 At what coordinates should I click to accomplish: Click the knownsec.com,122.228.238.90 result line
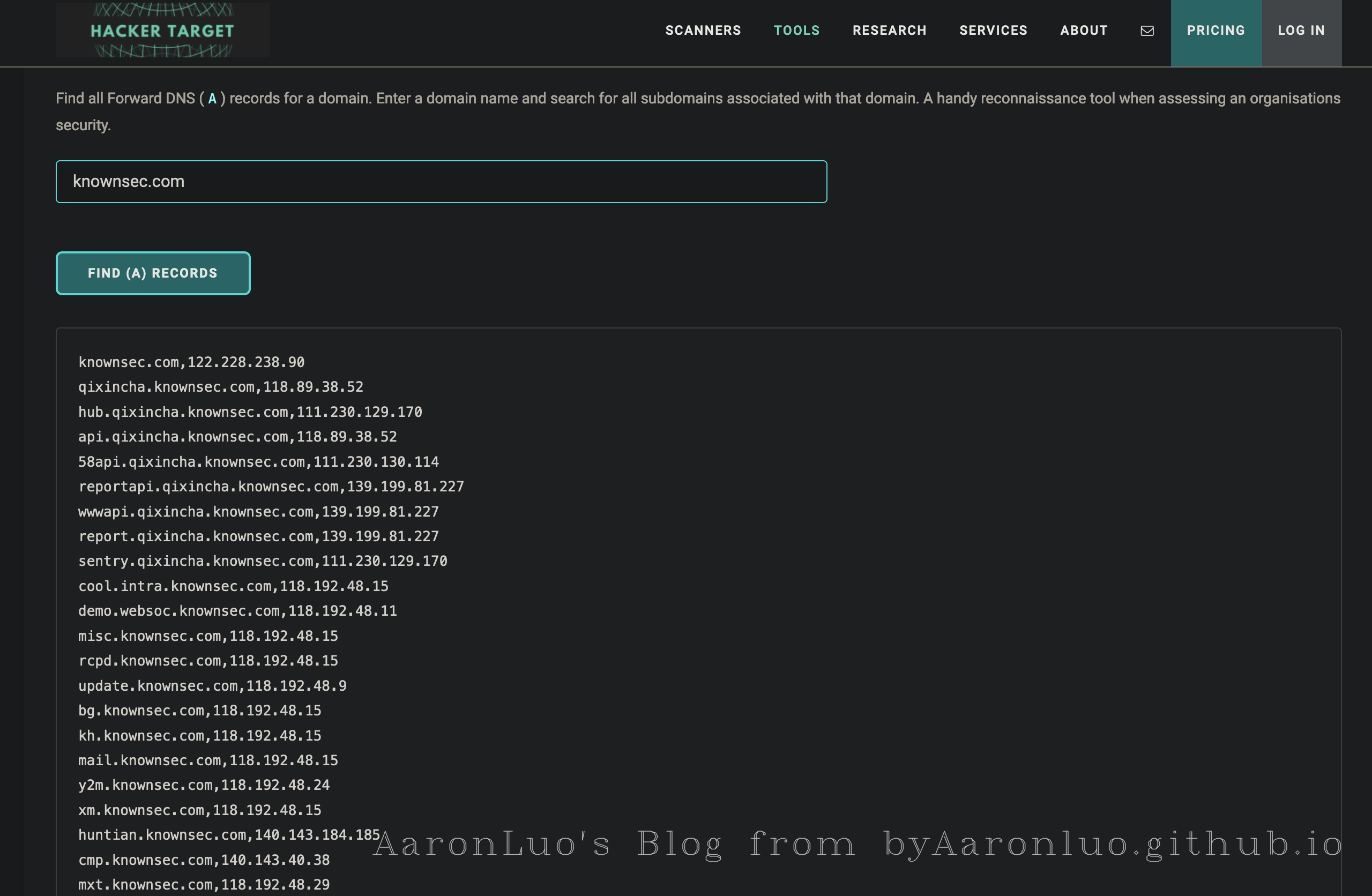[191, 362]
